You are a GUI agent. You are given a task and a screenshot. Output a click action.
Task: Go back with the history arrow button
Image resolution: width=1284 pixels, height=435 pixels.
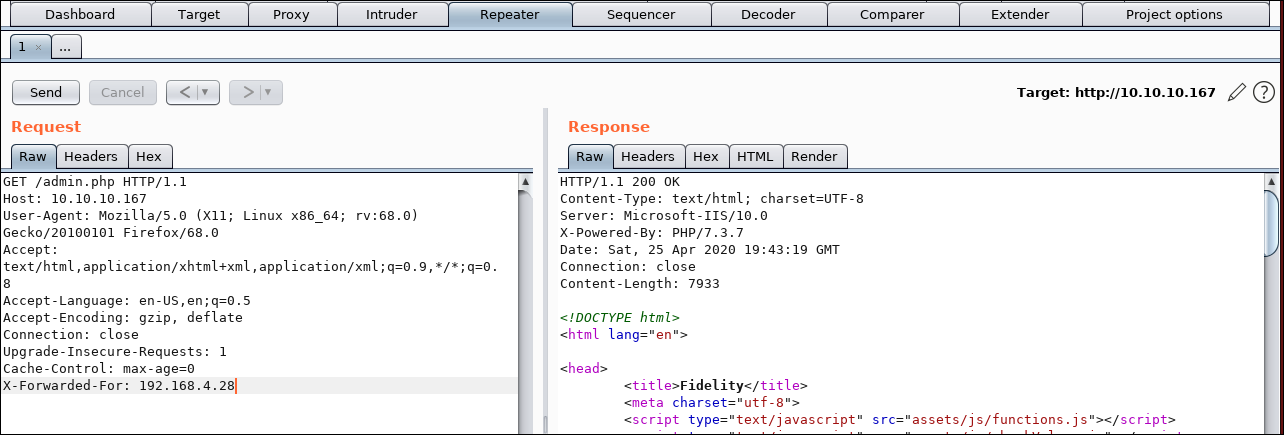[x=184, y=92]
